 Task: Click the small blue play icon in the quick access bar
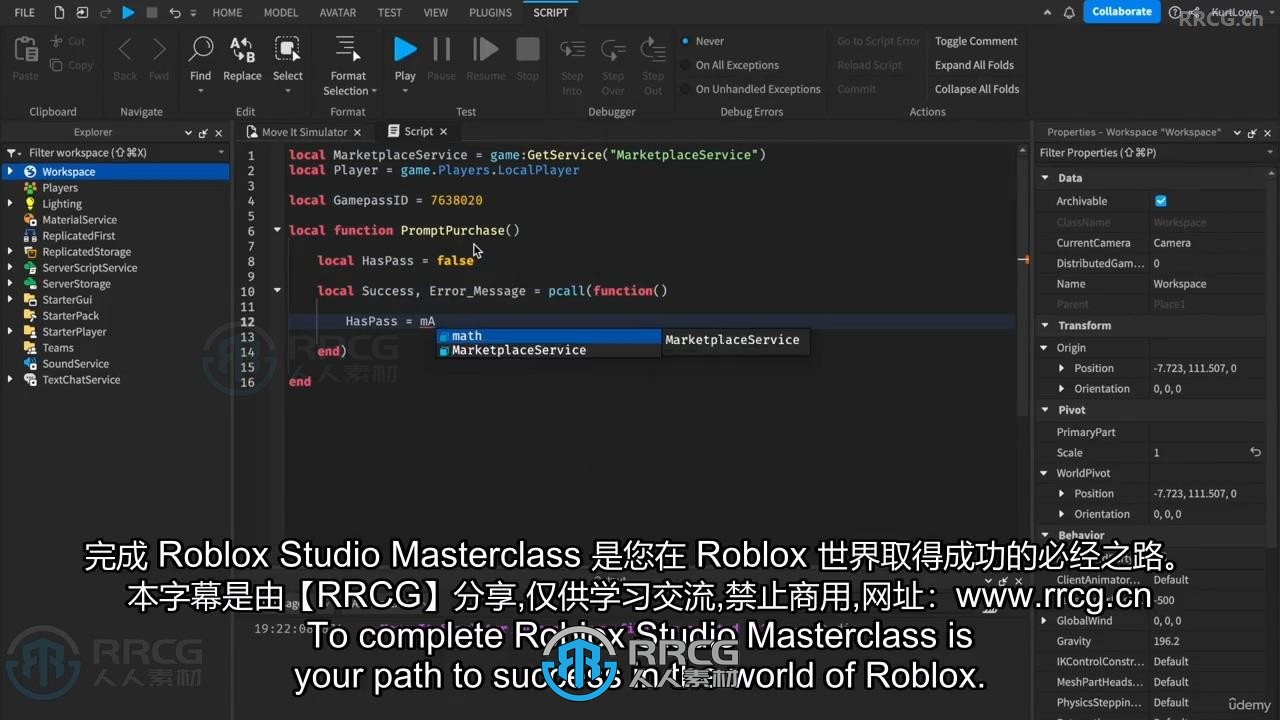128,12
